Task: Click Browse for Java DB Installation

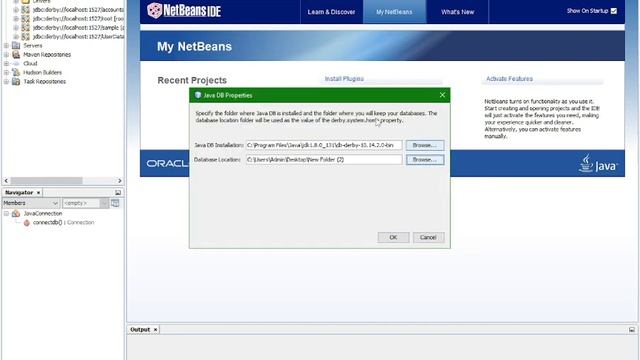Action: pos(424,145)
